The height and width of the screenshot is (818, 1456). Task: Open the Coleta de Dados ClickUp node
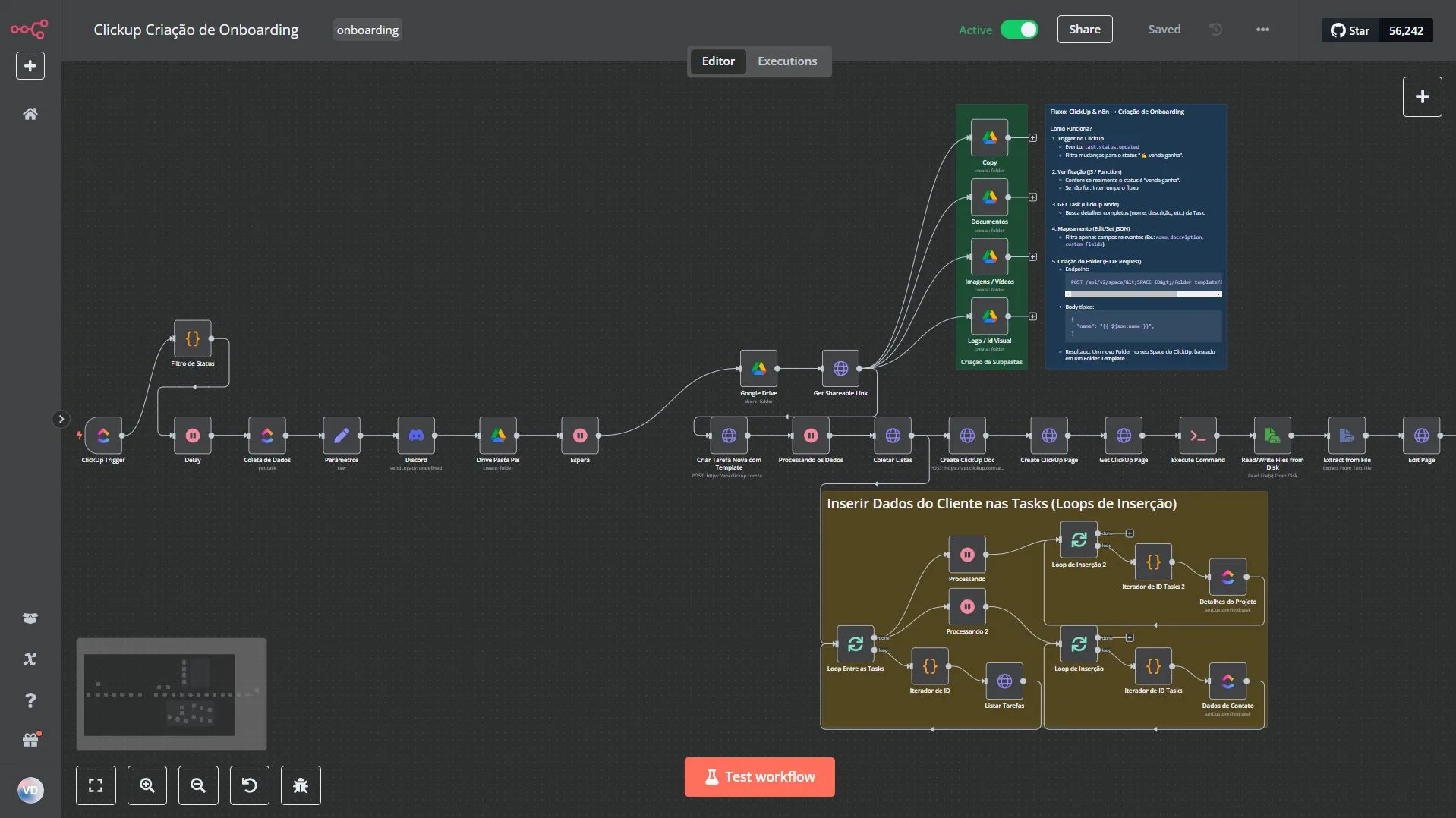pyautogui.click(x=267, y=436)
